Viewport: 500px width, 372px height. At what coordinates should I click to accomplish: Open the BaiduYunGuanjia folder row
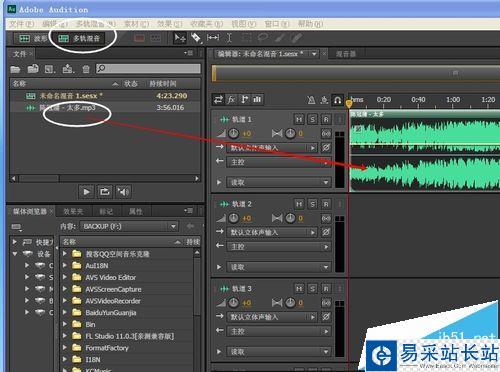(x=127, y=313)
